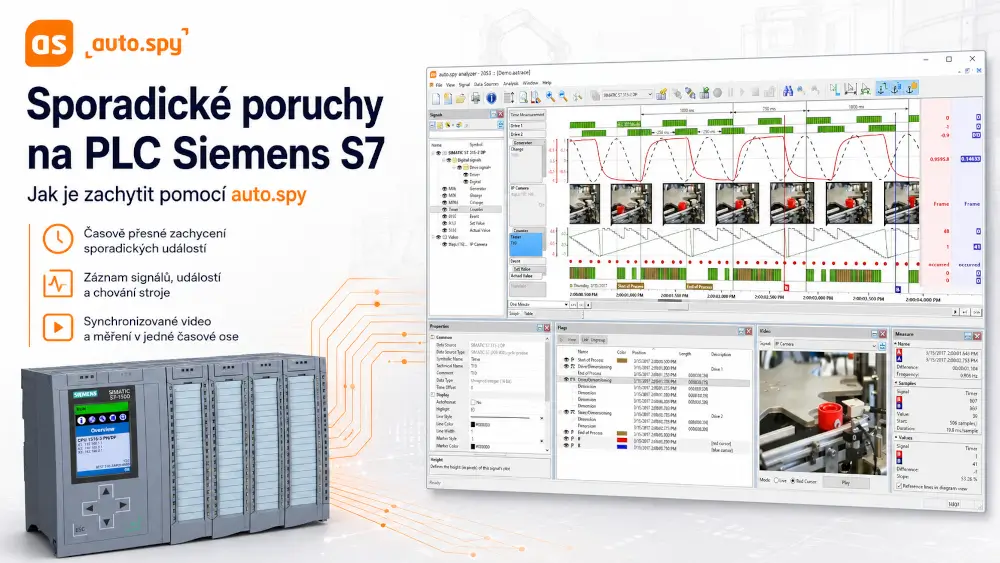Collapse the Values section in Measure
The image size is (1000, 563).
point(897,438)
